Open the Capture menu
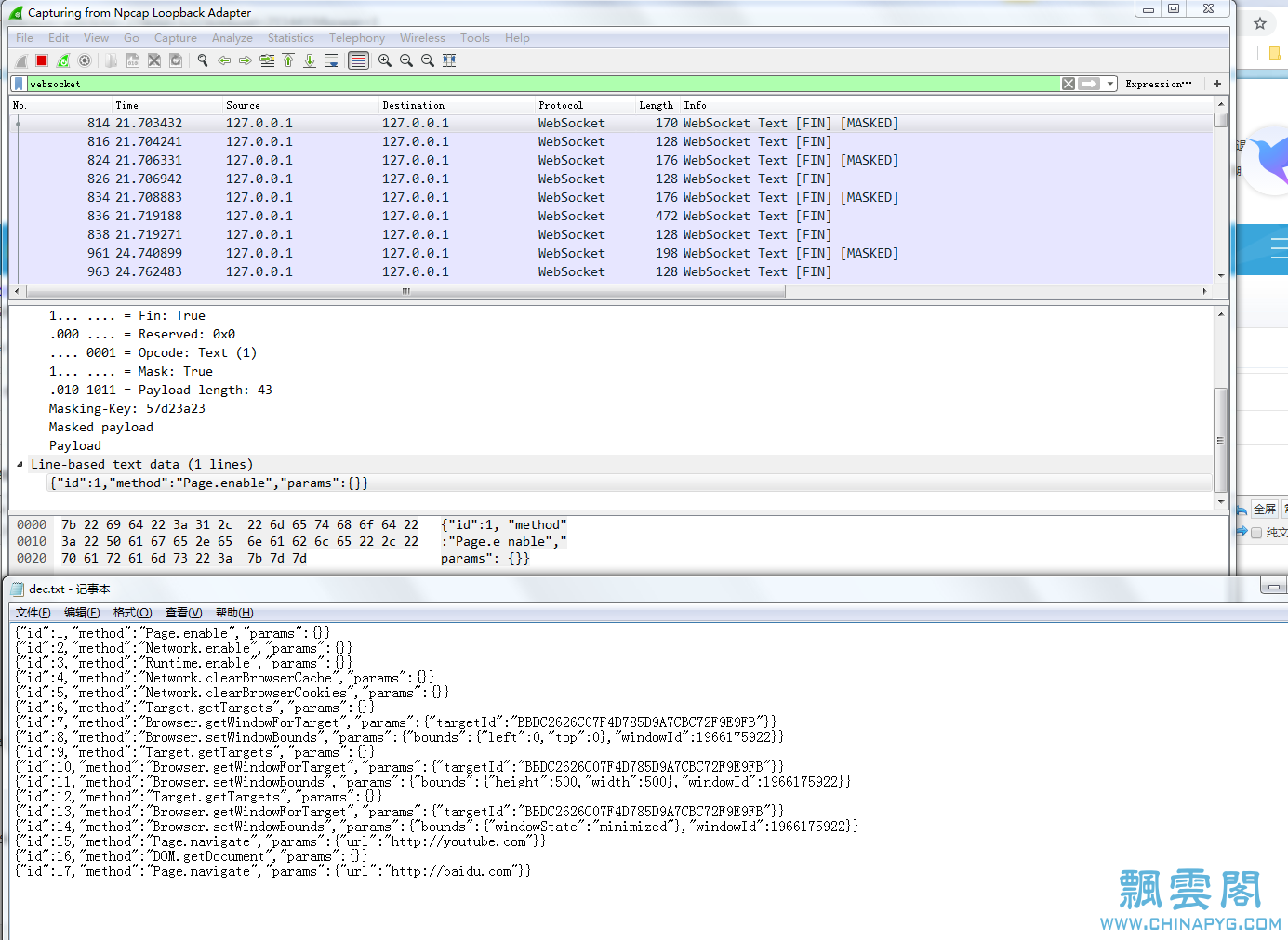 click(x=176, y=38)
